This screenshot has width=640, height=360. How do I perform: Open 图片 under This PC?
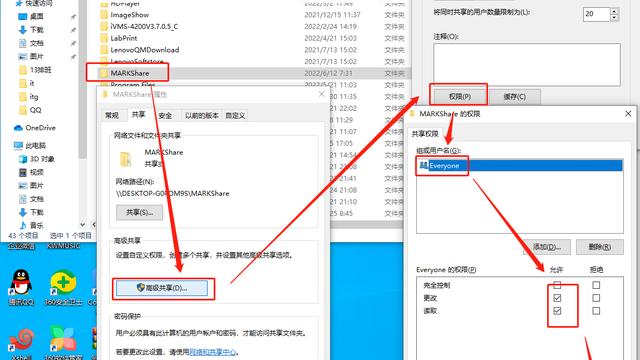click(x=36, y=186)
